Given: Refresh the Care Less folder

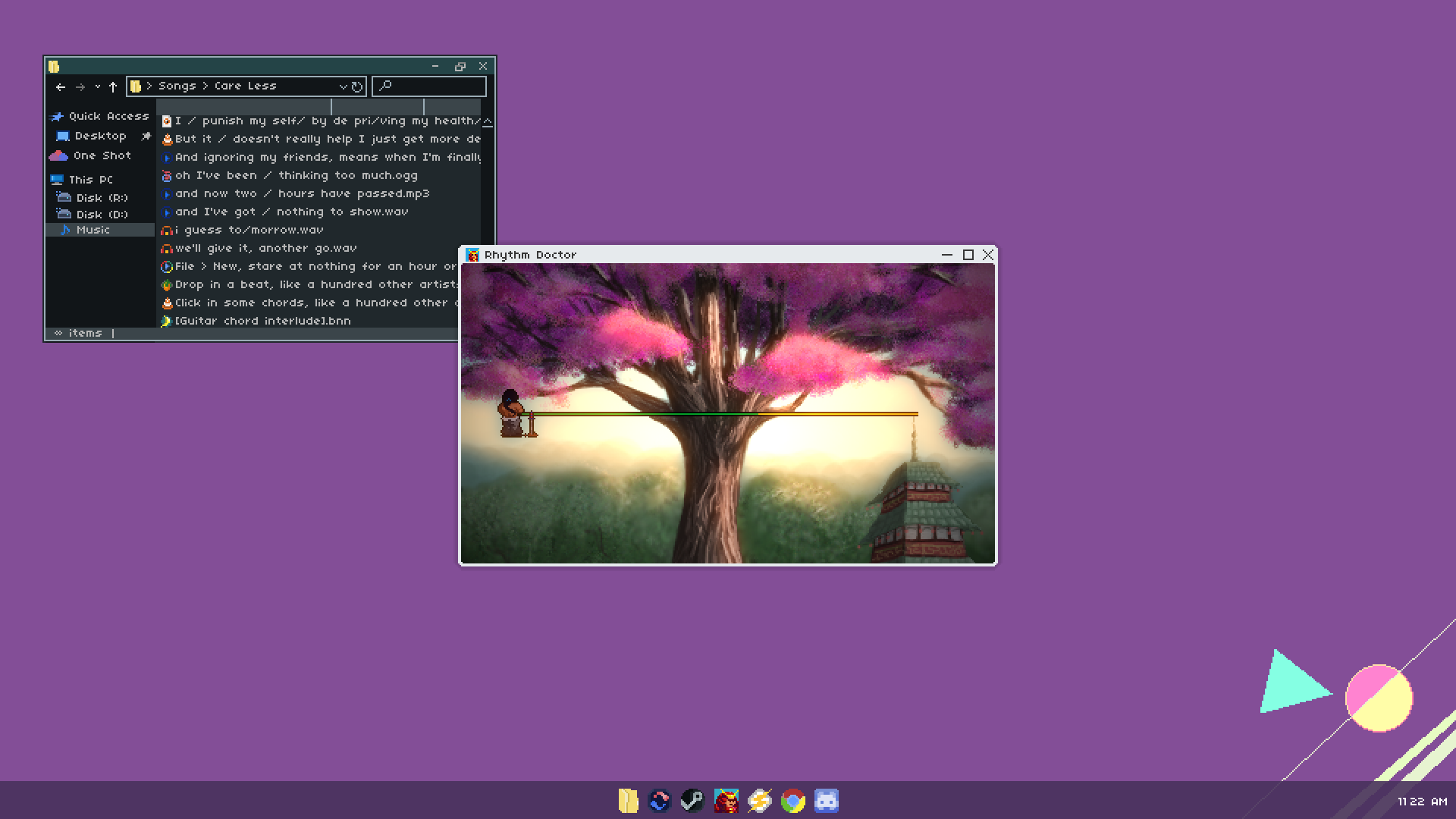Looking at the screenshot, I should click(x=356, y=86).
